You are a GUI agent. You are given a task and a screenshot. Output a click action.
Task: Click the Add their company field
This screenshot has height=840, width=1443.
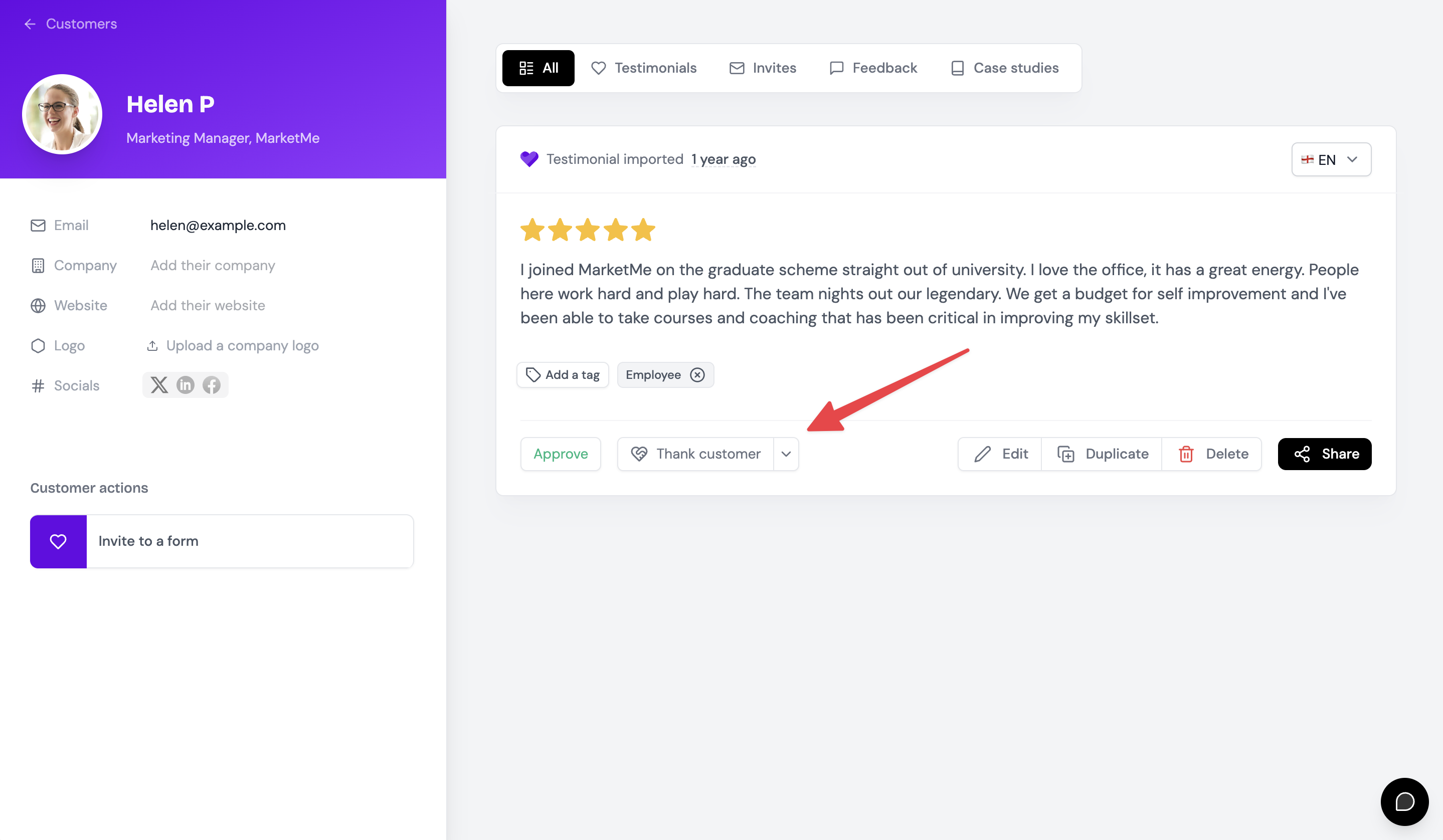[x=213, y=266]
